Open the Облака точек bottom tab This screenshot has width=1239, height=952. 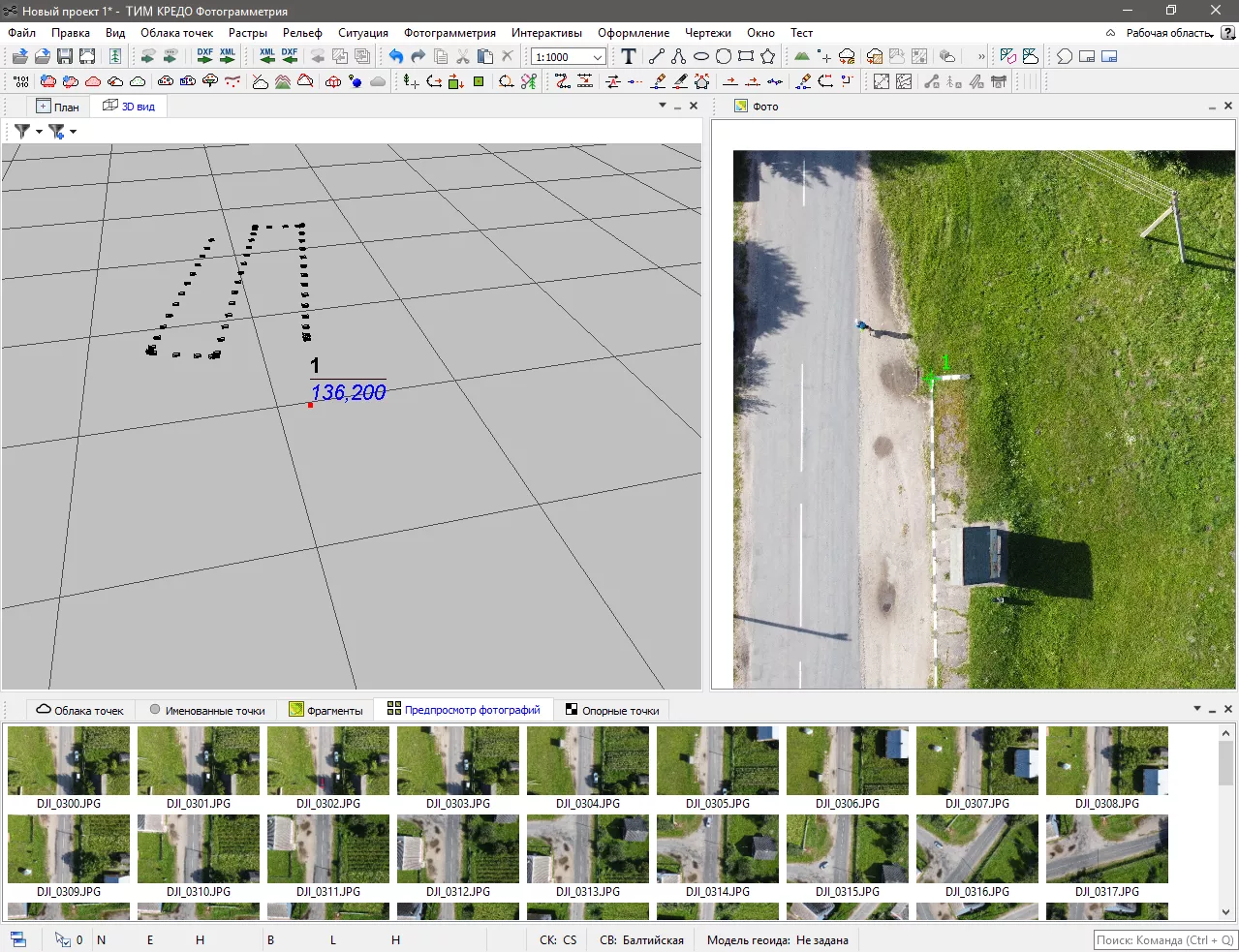[x=80, y=710]
